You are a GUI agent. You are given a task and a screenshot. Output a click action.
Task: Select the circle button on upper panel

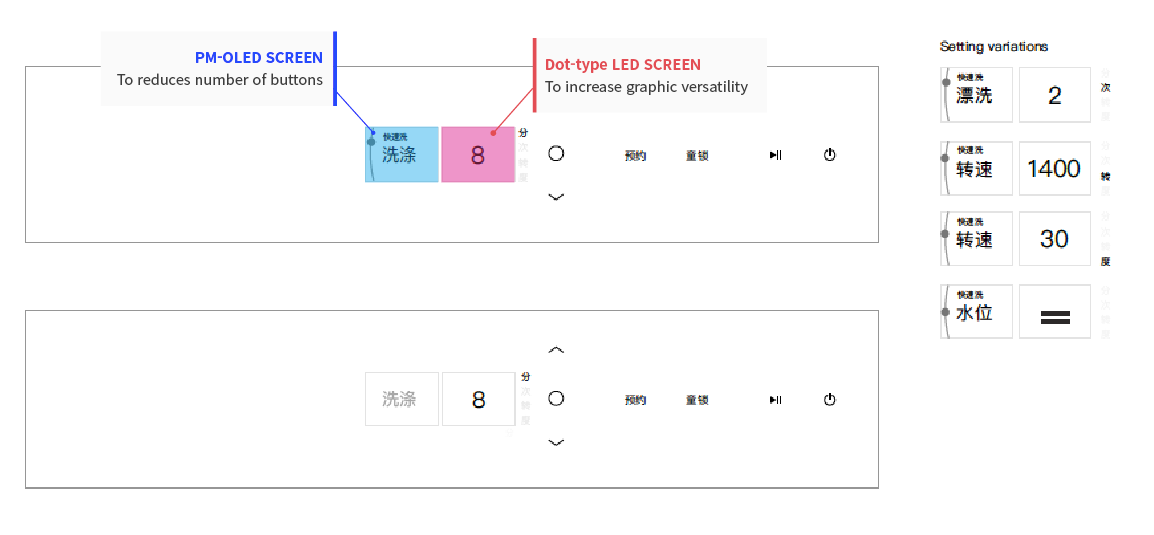coord(556,153)
